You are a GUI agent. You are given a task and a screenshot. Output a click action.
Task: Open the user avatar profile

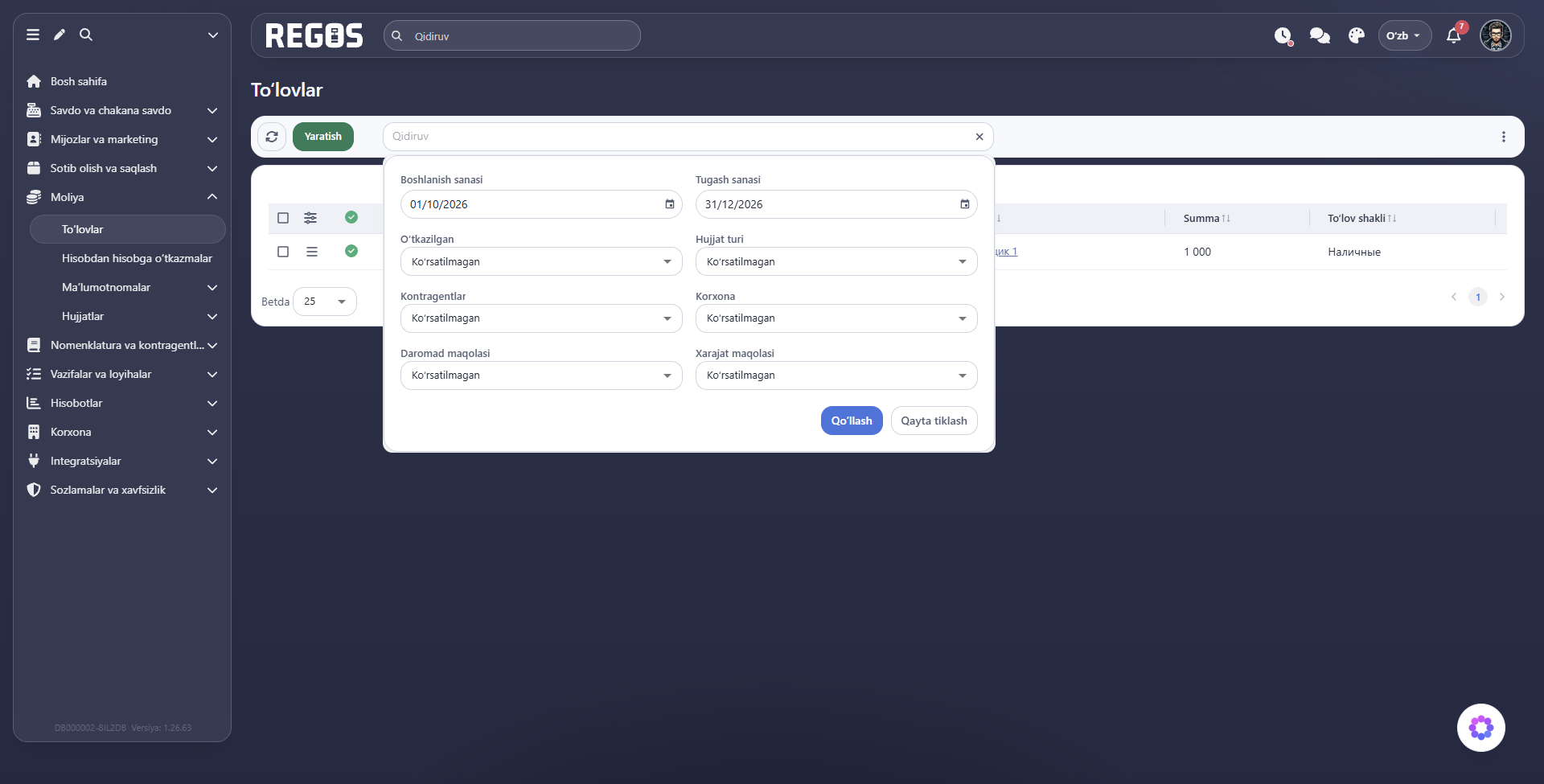coord(1496,35)
